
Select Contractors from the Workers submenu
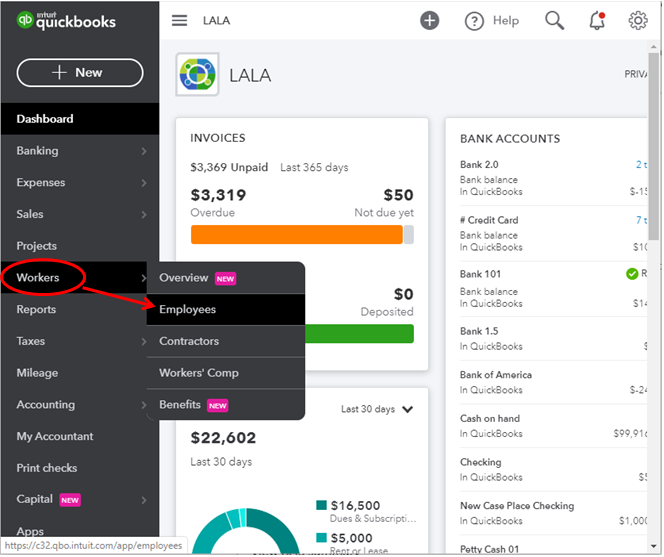point(226,341)
